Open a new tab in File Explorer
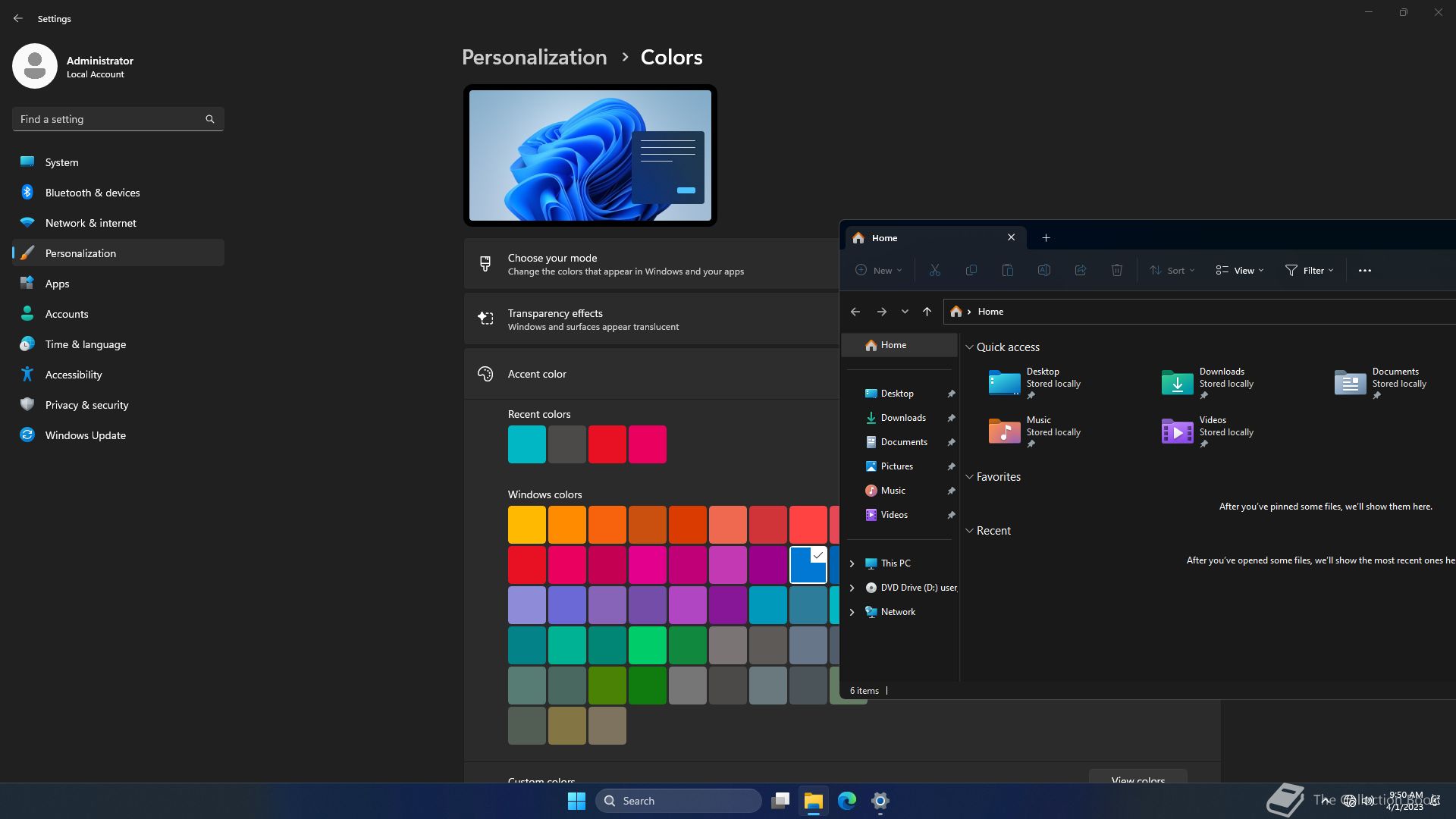1456x819 pixels. point(1046,237)
